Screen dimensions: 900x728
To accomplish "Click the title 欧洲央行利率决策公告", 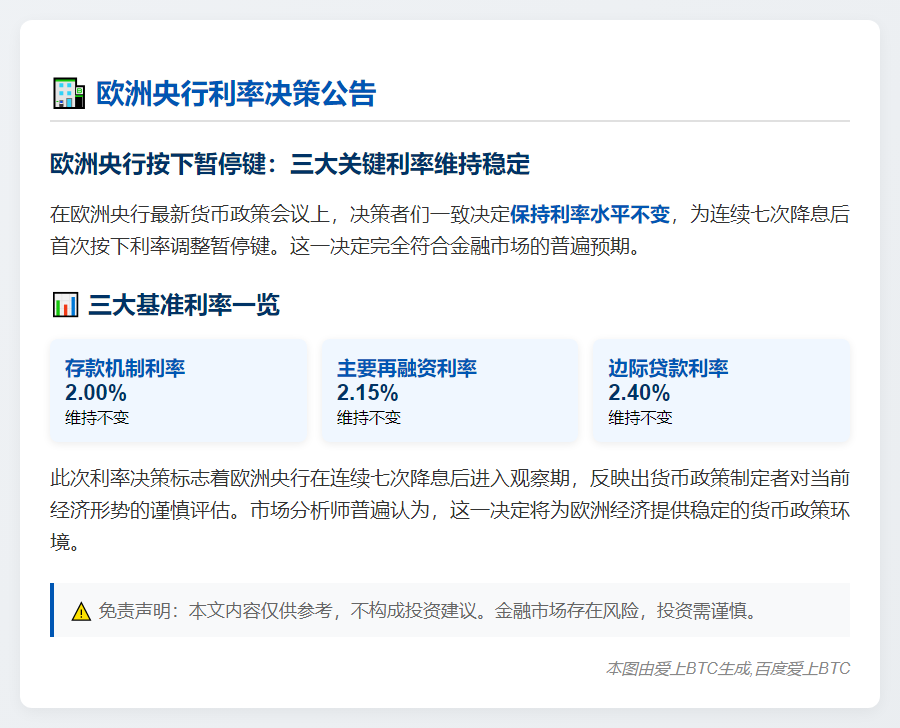I will [236, 94].
